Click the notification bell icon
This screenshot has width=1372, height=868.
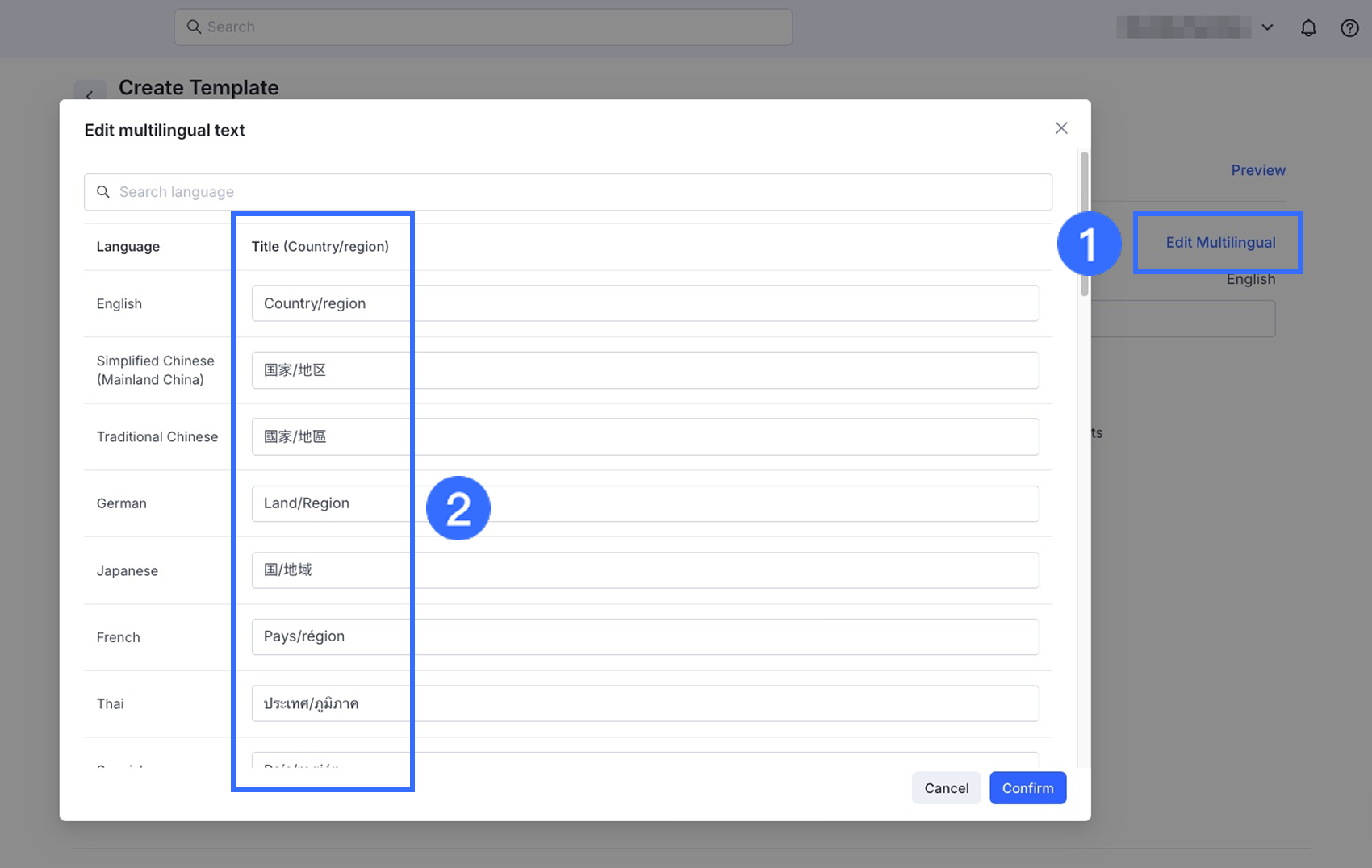[1308, 28]
